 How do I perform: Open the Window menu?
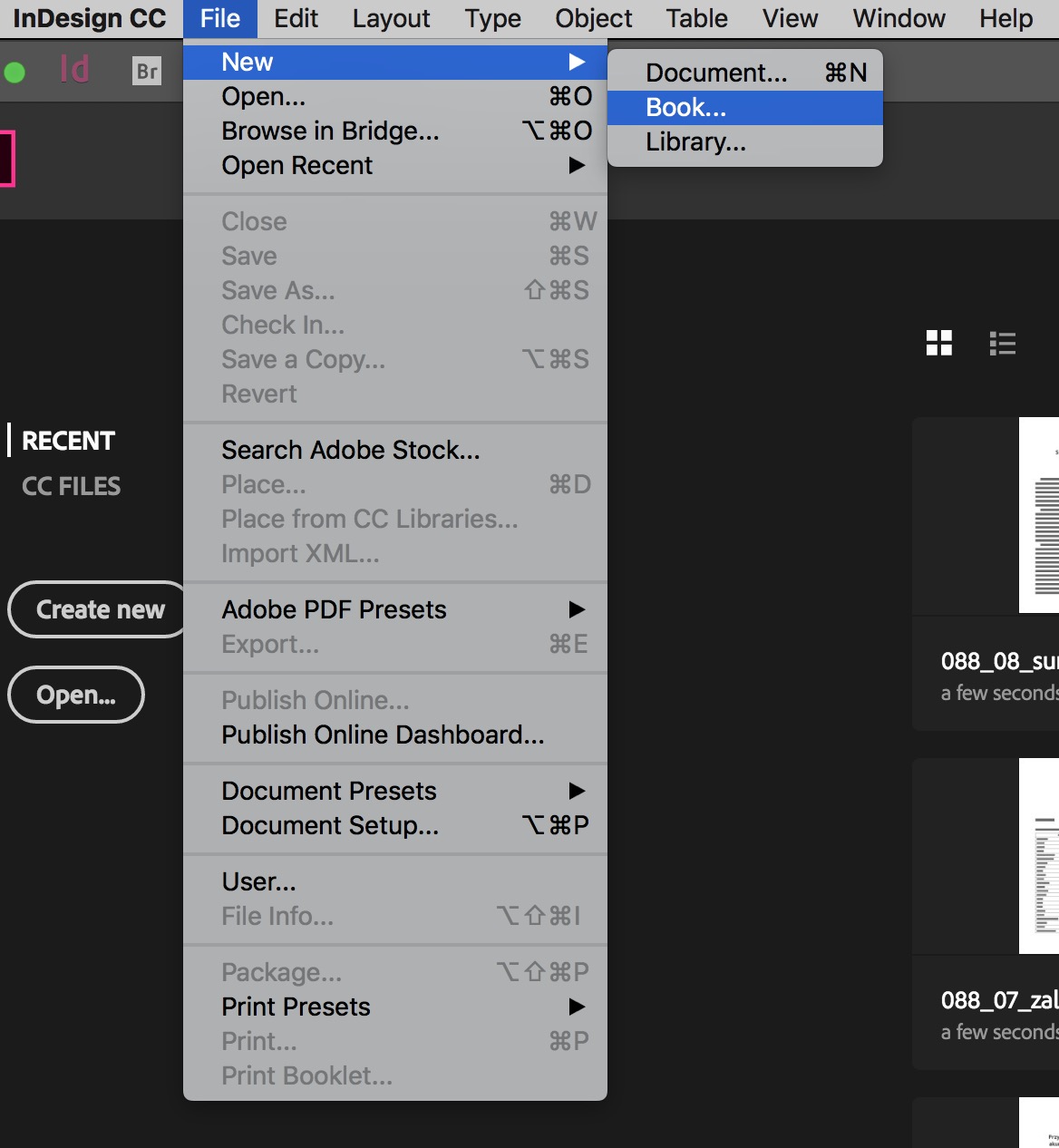(x=899, y=18)
